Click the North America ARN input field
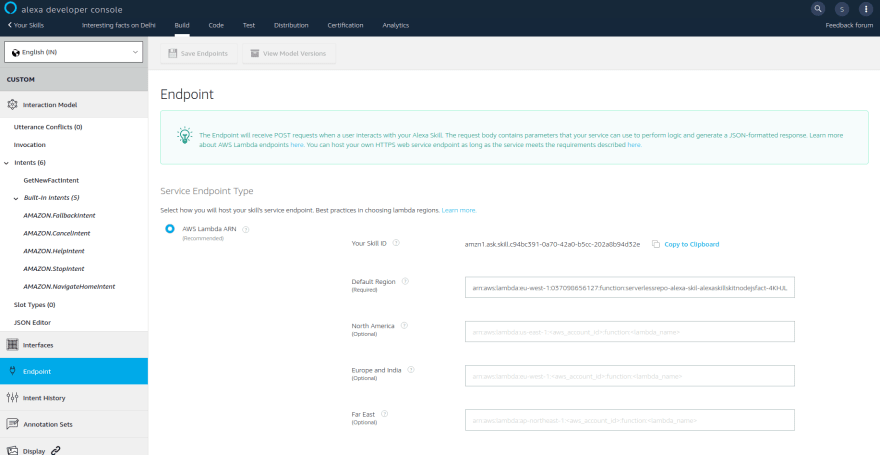This screenshot has width=880, height=455. tap(630, 332)
